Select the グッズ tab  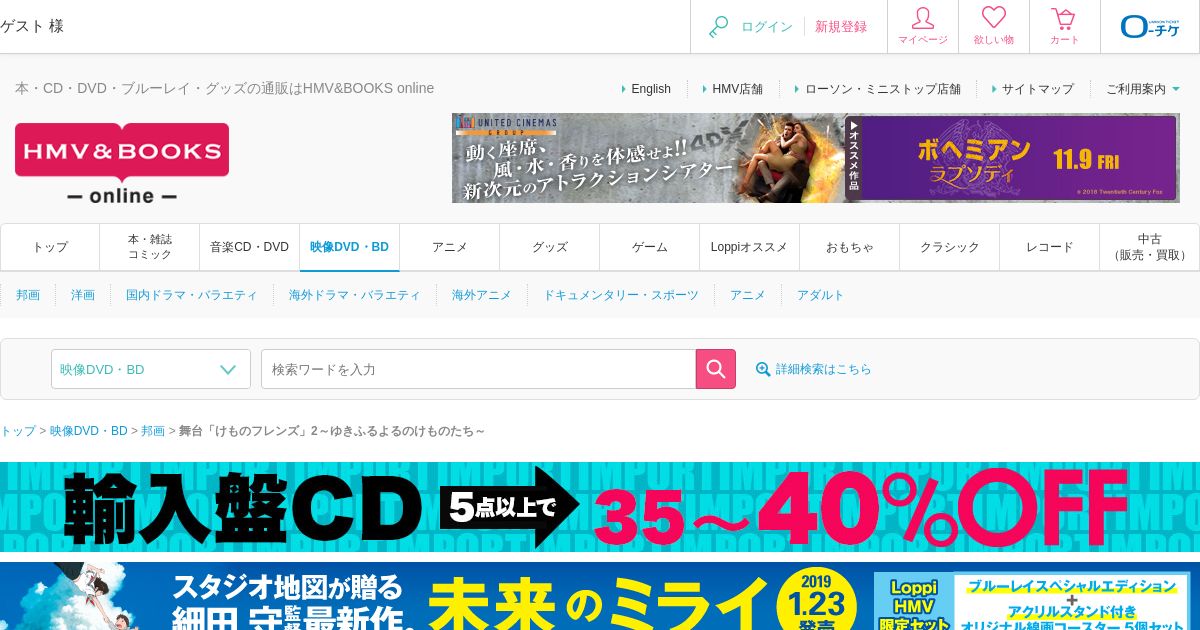click(550, 247)
